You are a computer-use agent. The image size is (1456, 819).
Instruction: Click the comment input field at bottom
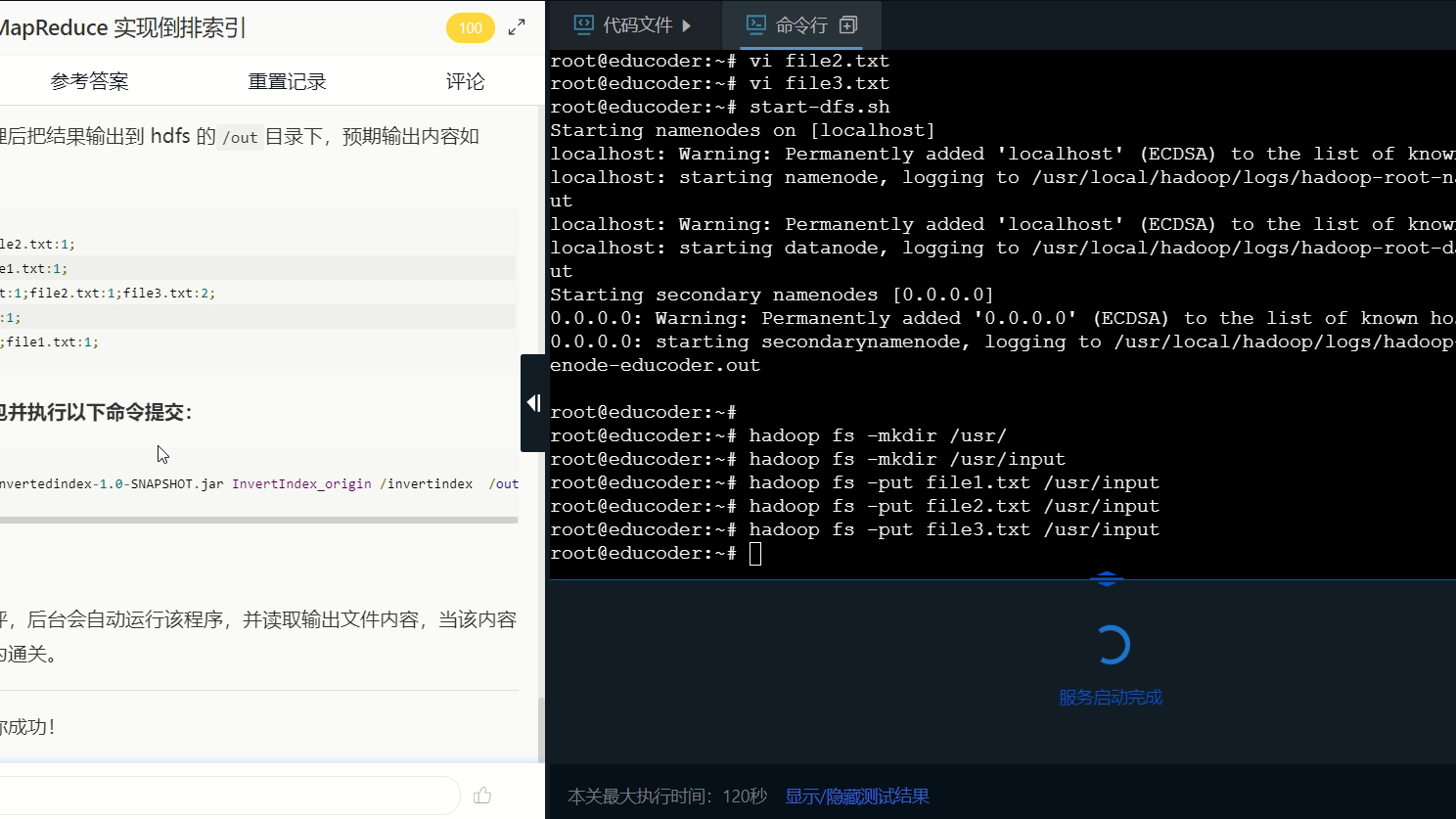pos(229,796)
